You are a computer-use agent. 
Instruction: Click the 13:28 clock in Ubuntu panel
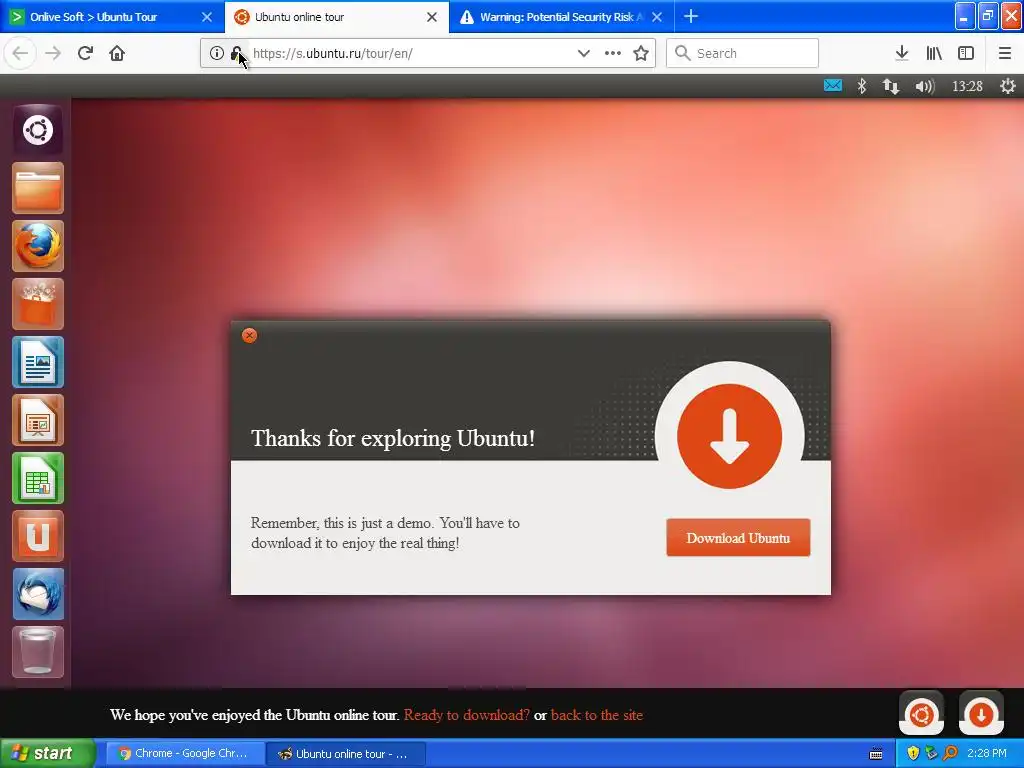(967, 86)
